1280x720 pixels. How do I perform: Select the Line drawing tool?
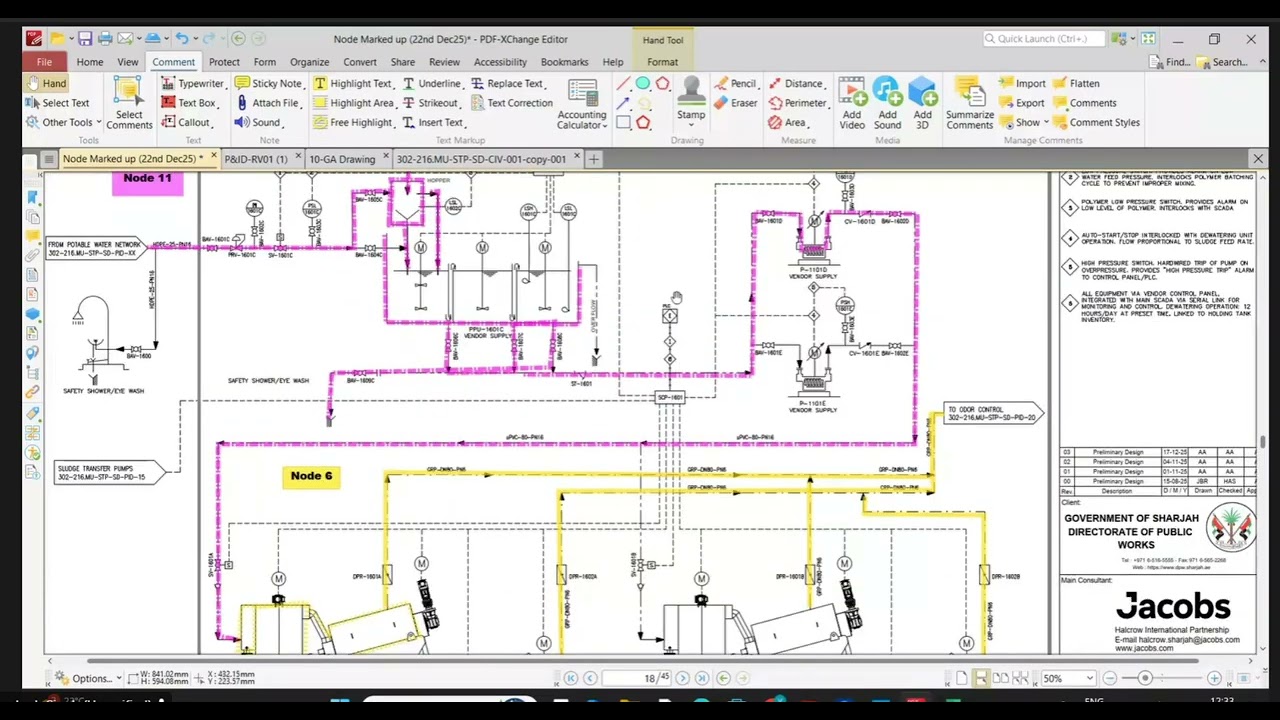[x=623, y=84]
